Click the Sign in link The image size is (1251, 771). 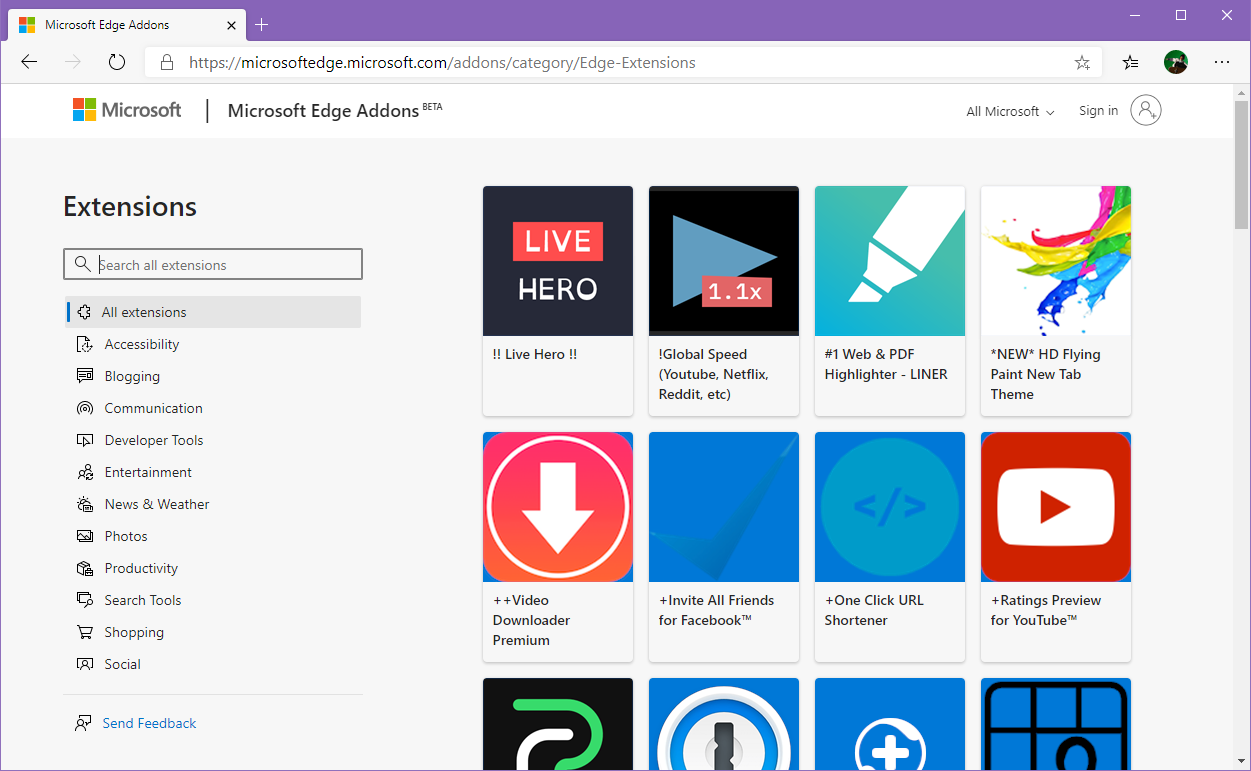pos(1098,111)
